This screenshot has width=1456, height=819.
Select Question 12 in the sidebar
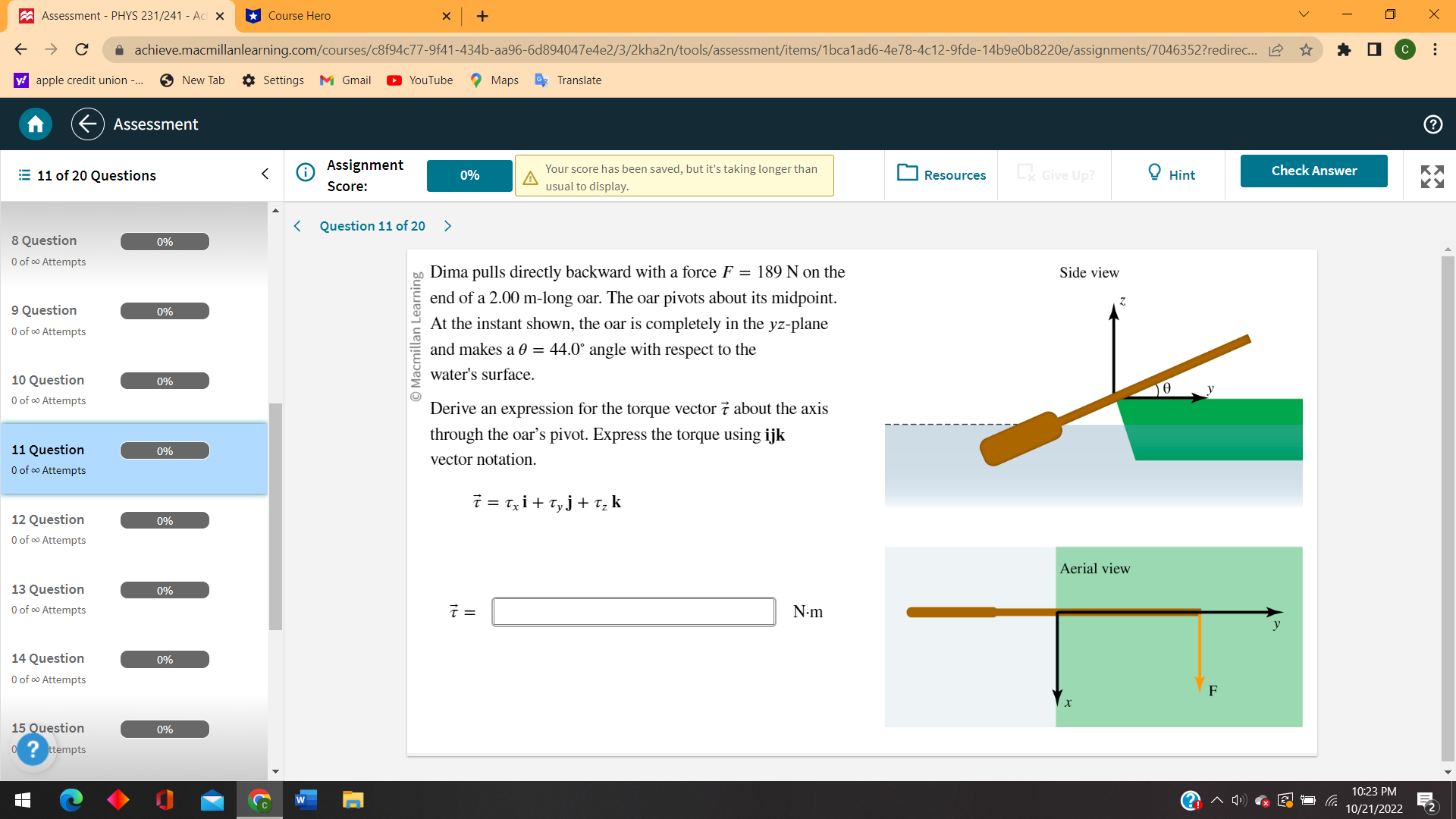pos(114,529)
